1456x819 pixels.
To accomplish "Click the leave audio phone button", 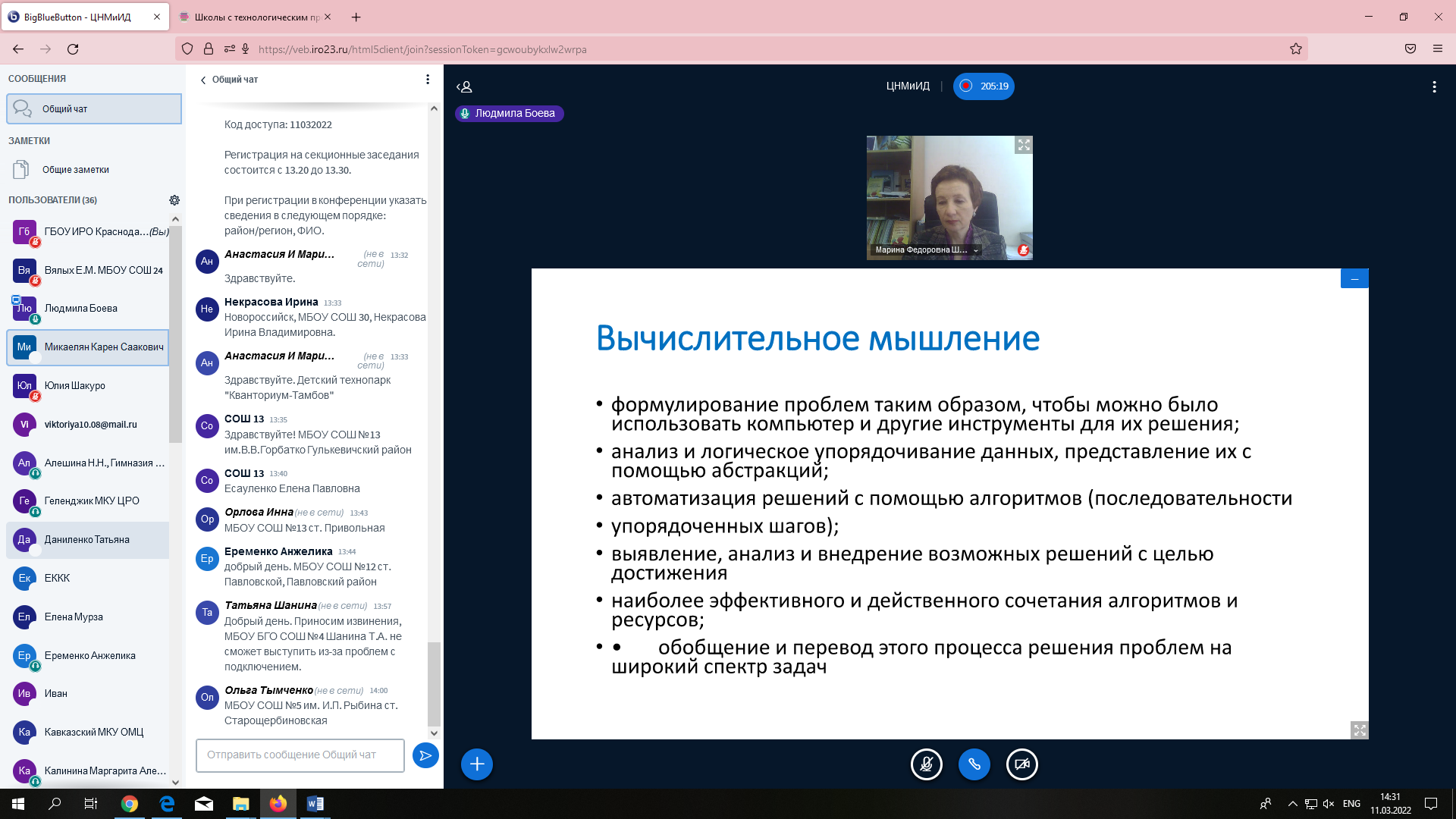I will tap(974, 764).
